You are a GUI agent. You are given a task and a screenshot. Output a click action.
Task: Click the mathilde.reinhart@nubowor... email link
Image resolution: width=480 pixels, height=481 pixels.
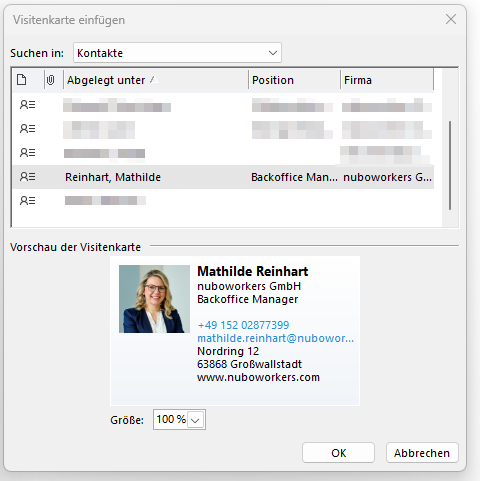click(275, 338)
